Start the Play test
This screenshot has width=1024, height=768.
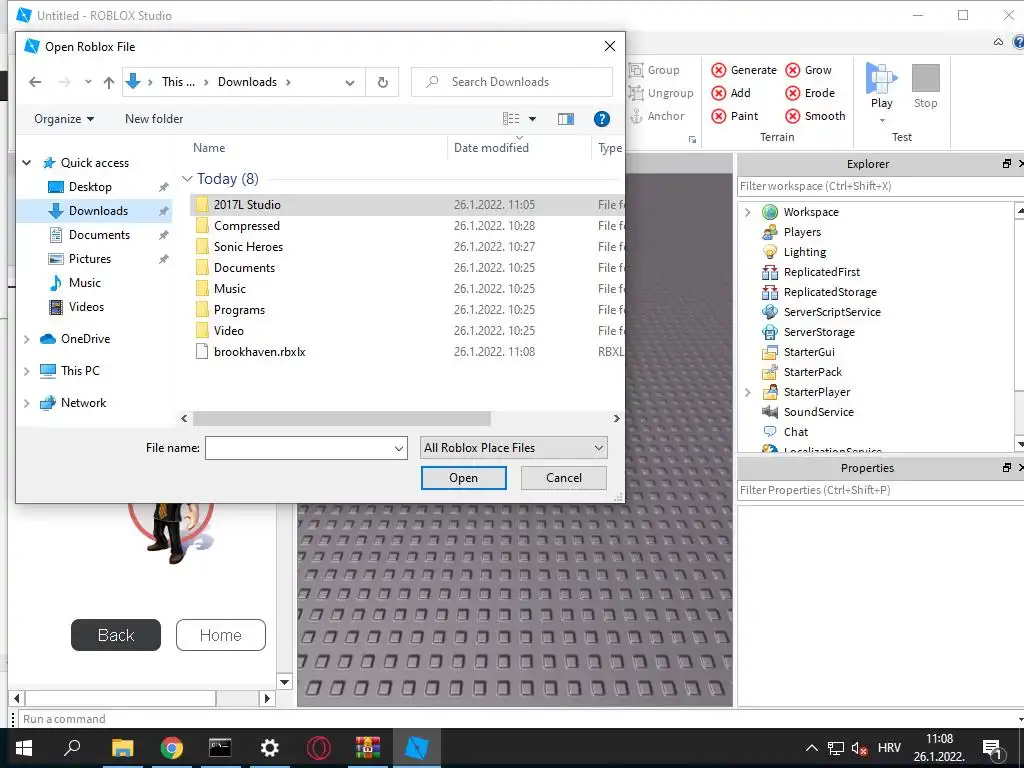click(x=881, y=86)
